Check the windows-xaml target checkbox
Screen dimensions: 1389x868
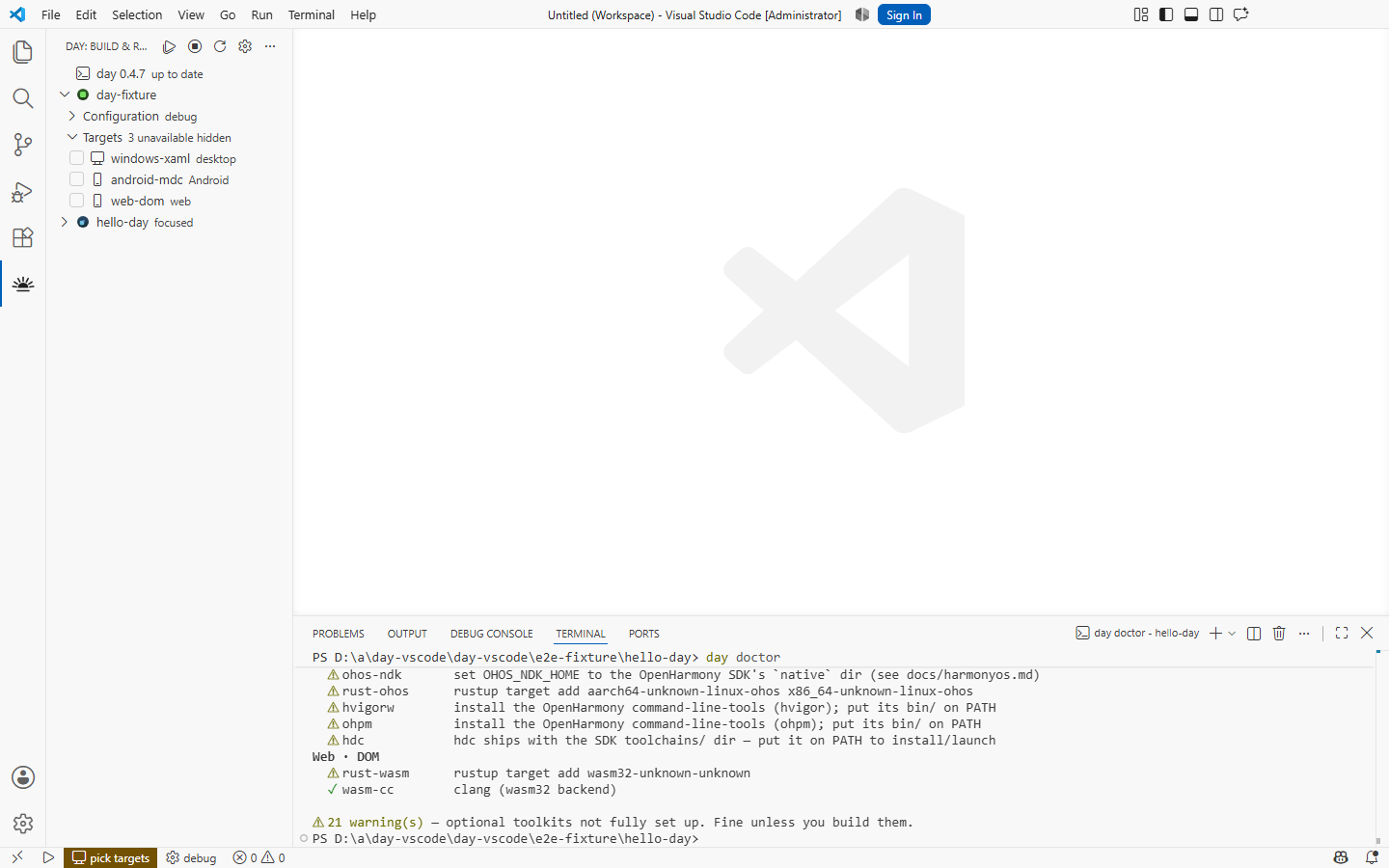pyautogui.click(x=76, y=158)
